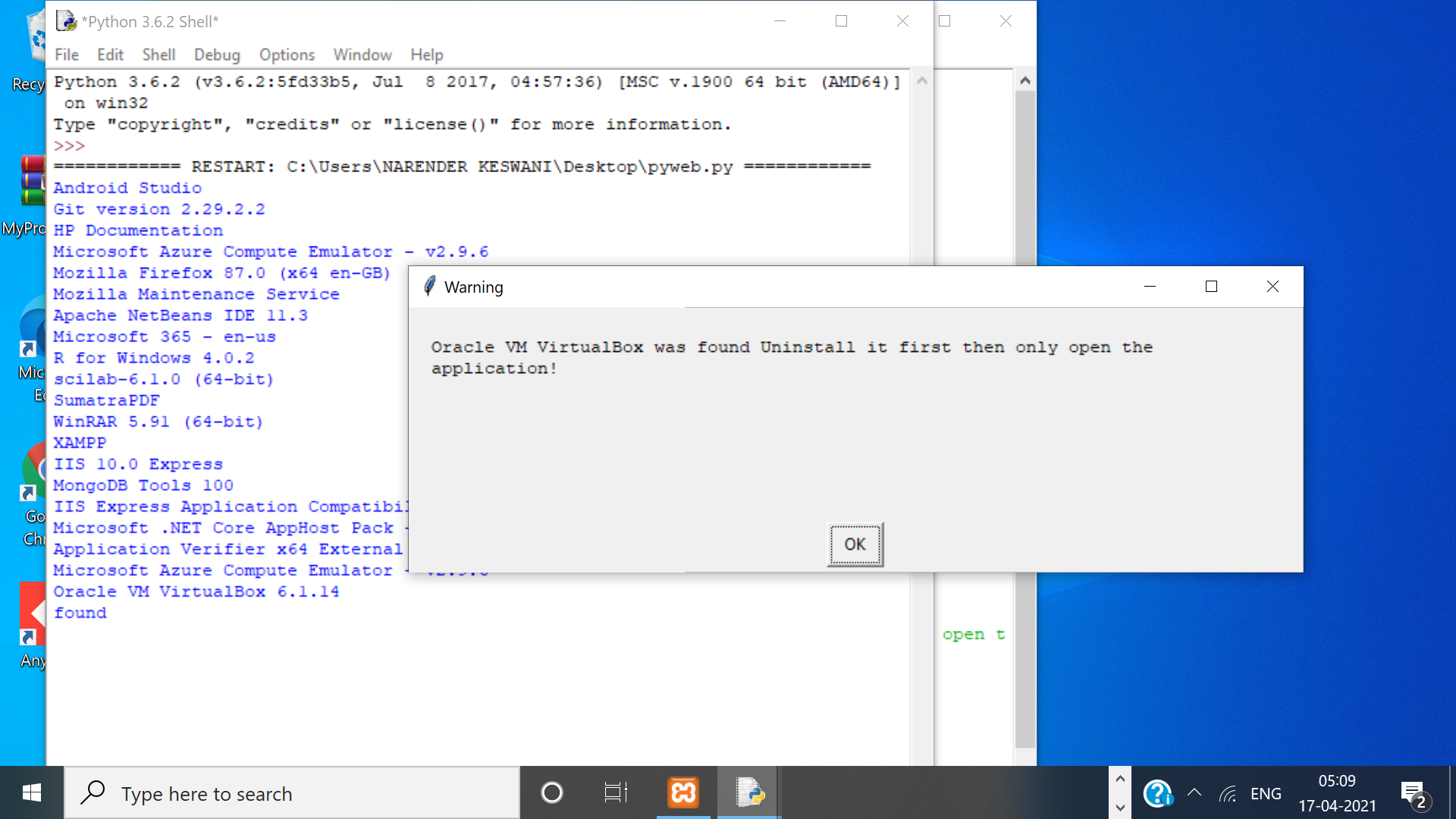
Task: Expand hidden system tray icons chevron
Action: coord(1194,793)
